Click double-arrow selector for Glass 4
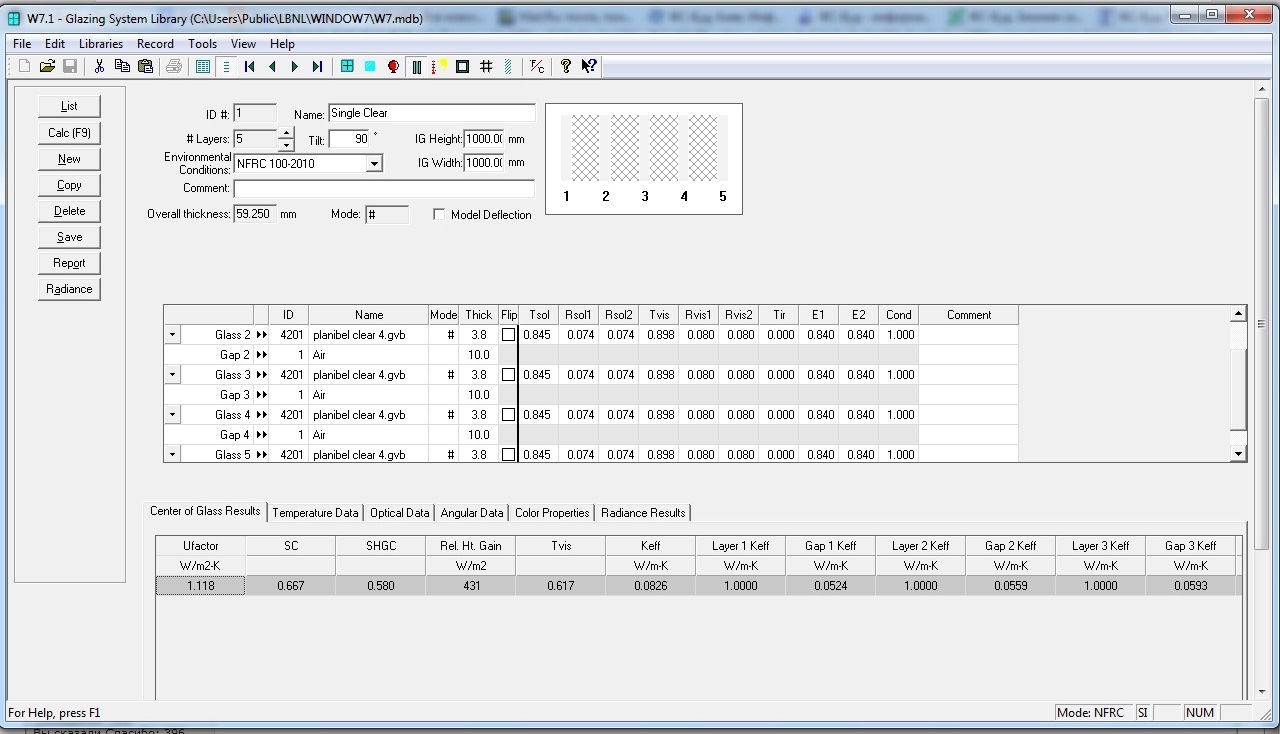This screenshot has width=1280, height=734. point(262,415)
